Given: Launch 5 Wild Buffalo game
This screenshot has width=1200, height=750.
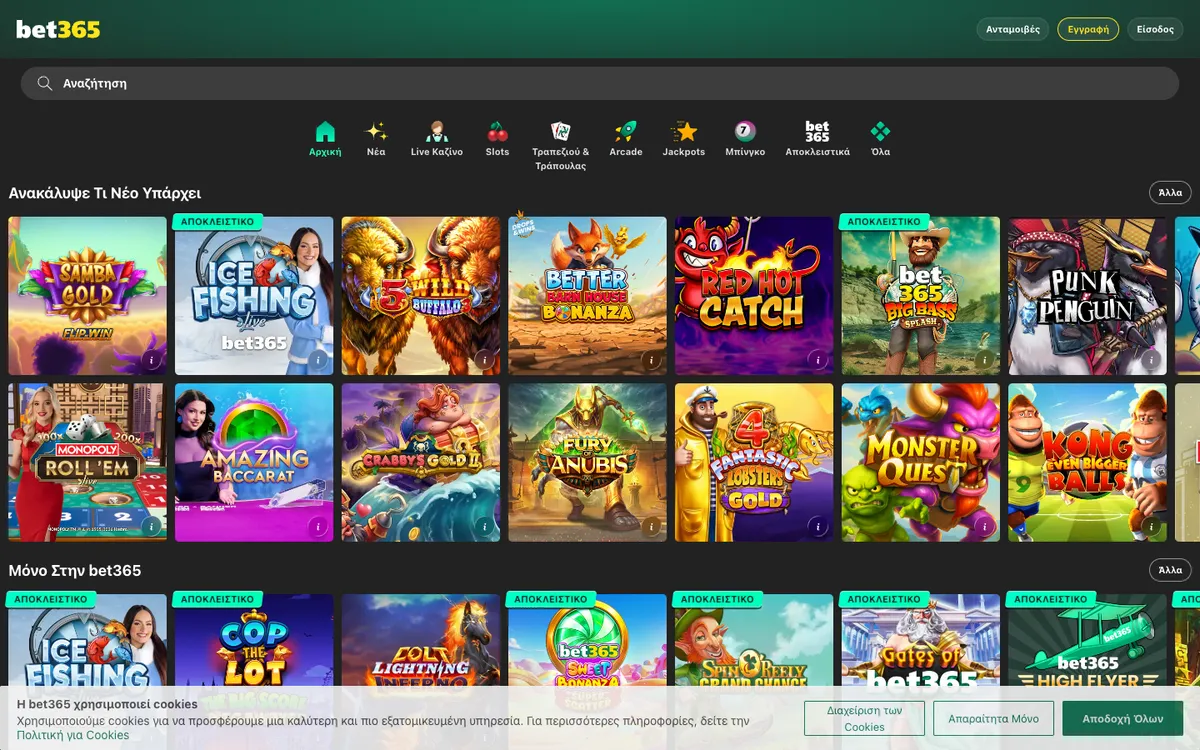Looking at the screenshot, I should [x=421, y=296].
